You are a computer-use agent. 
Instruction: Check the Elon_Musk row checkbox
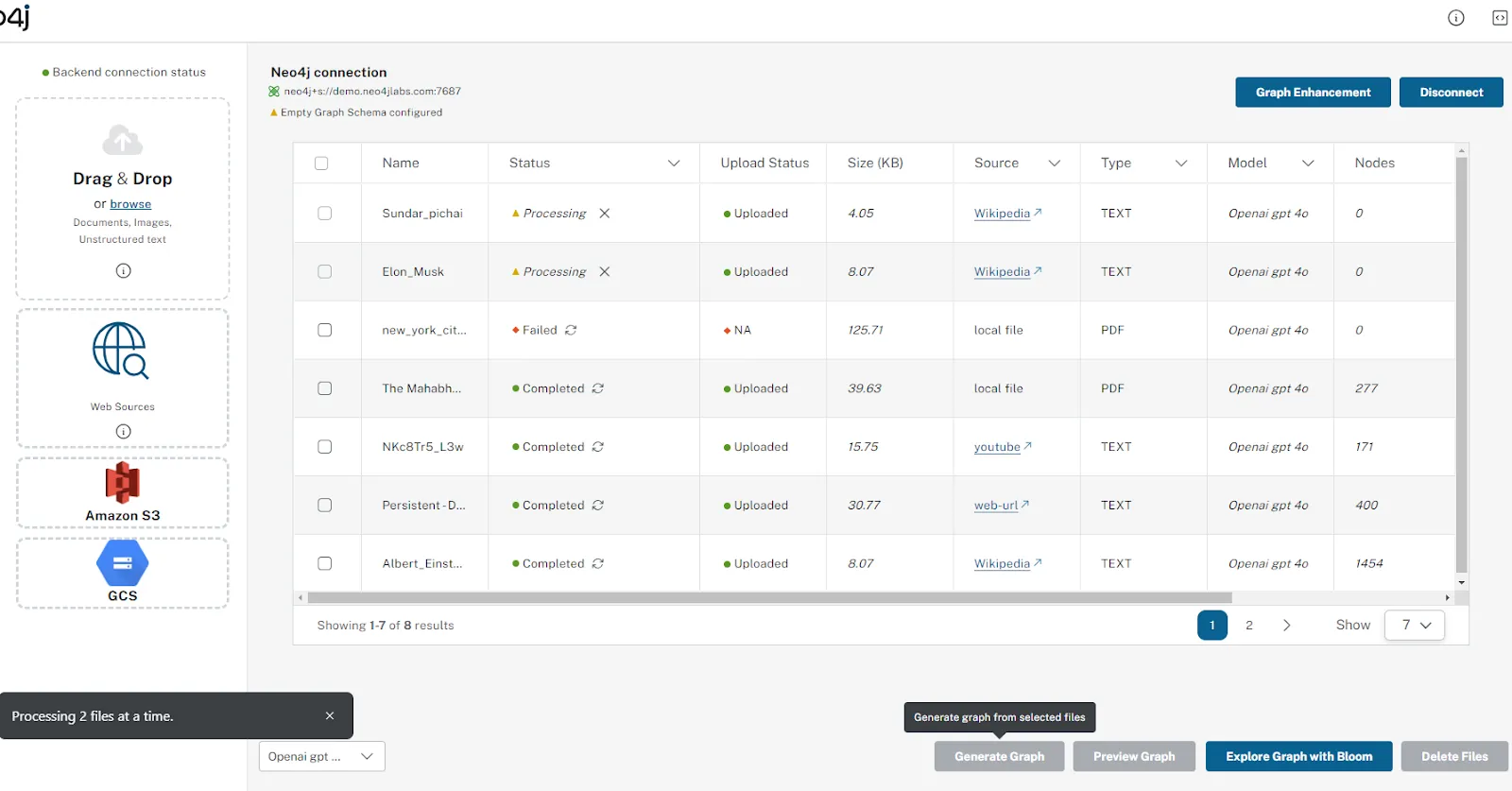(x=324, y=272)
